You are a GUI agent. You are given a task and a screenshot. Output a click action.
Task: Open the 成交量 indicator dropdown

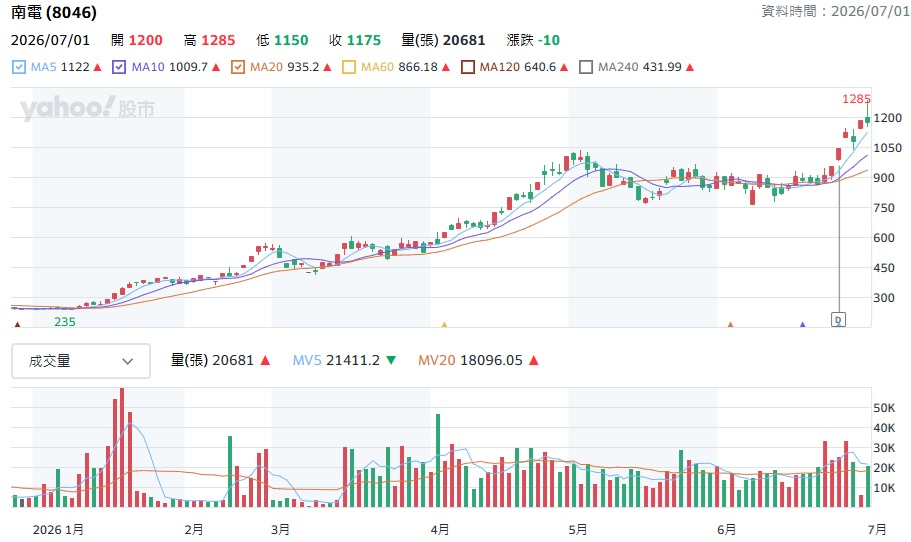[x=81, y=361]
